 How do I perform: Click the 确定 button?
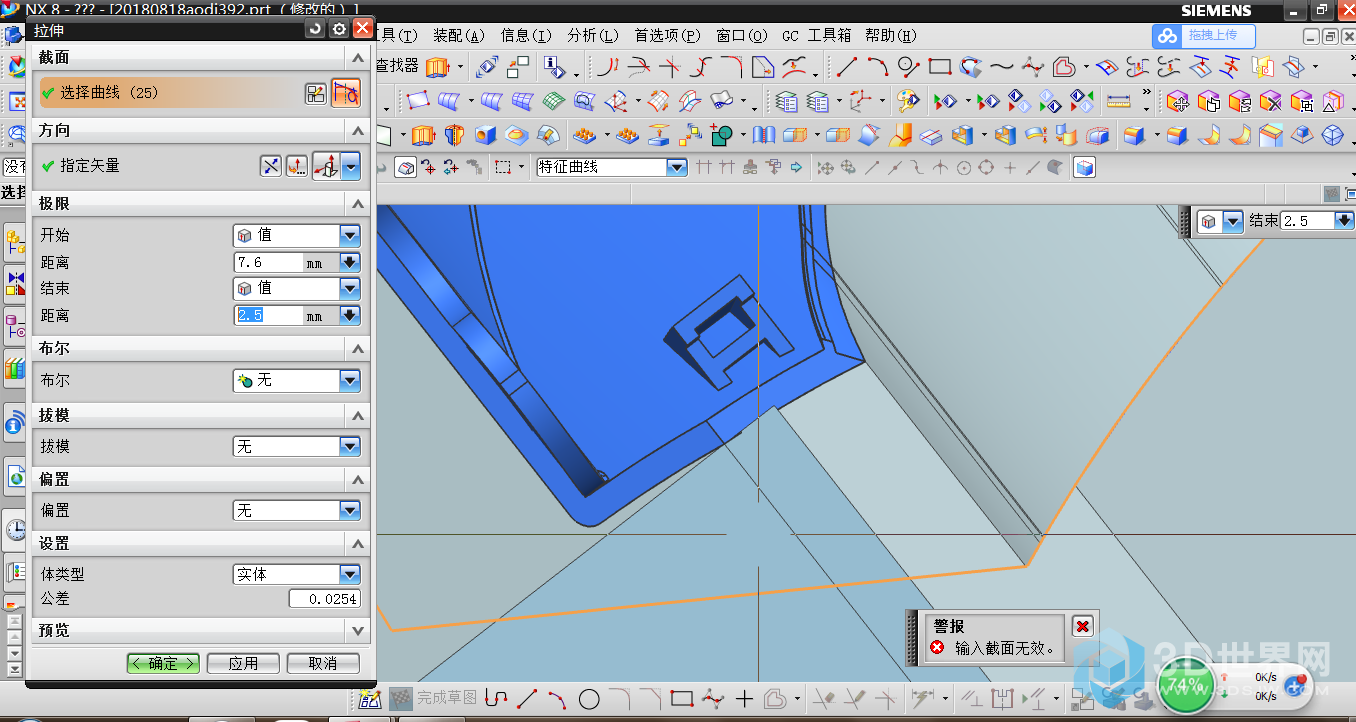pyautogui.click(x=163, y=663)
